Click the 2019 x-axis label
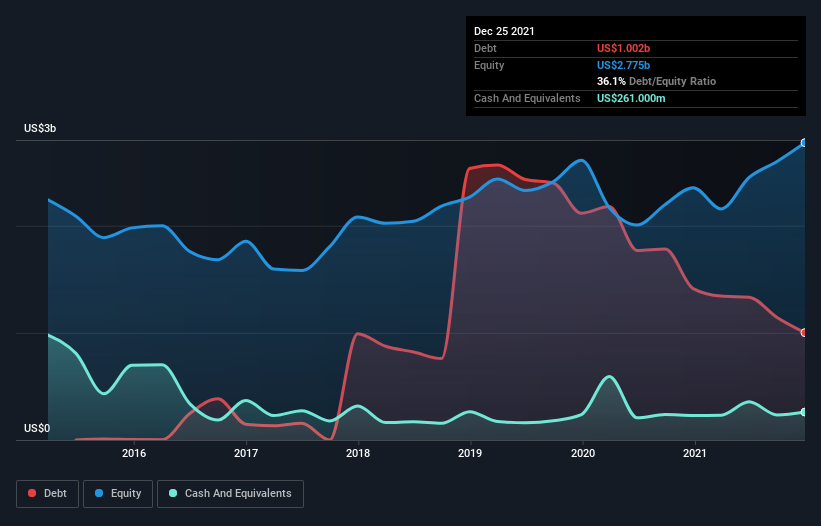This screenshot has width=821, height=526. (x=470, y=454)
